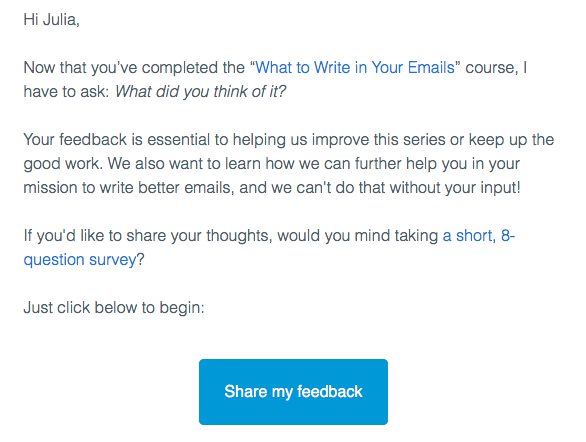The image size is (586, 442).
Task: Follow the "a short, 8-" survey link
Action: coord(479,236)
